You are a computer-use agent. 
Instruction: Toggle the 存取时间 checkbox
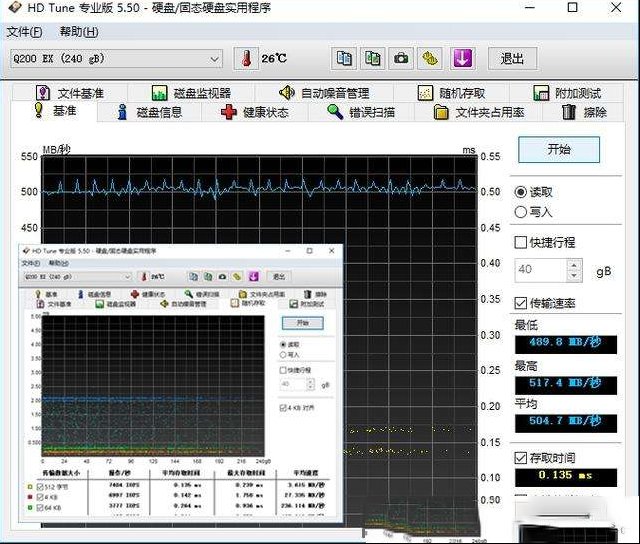pyautogui.click(x=520, y=457)
